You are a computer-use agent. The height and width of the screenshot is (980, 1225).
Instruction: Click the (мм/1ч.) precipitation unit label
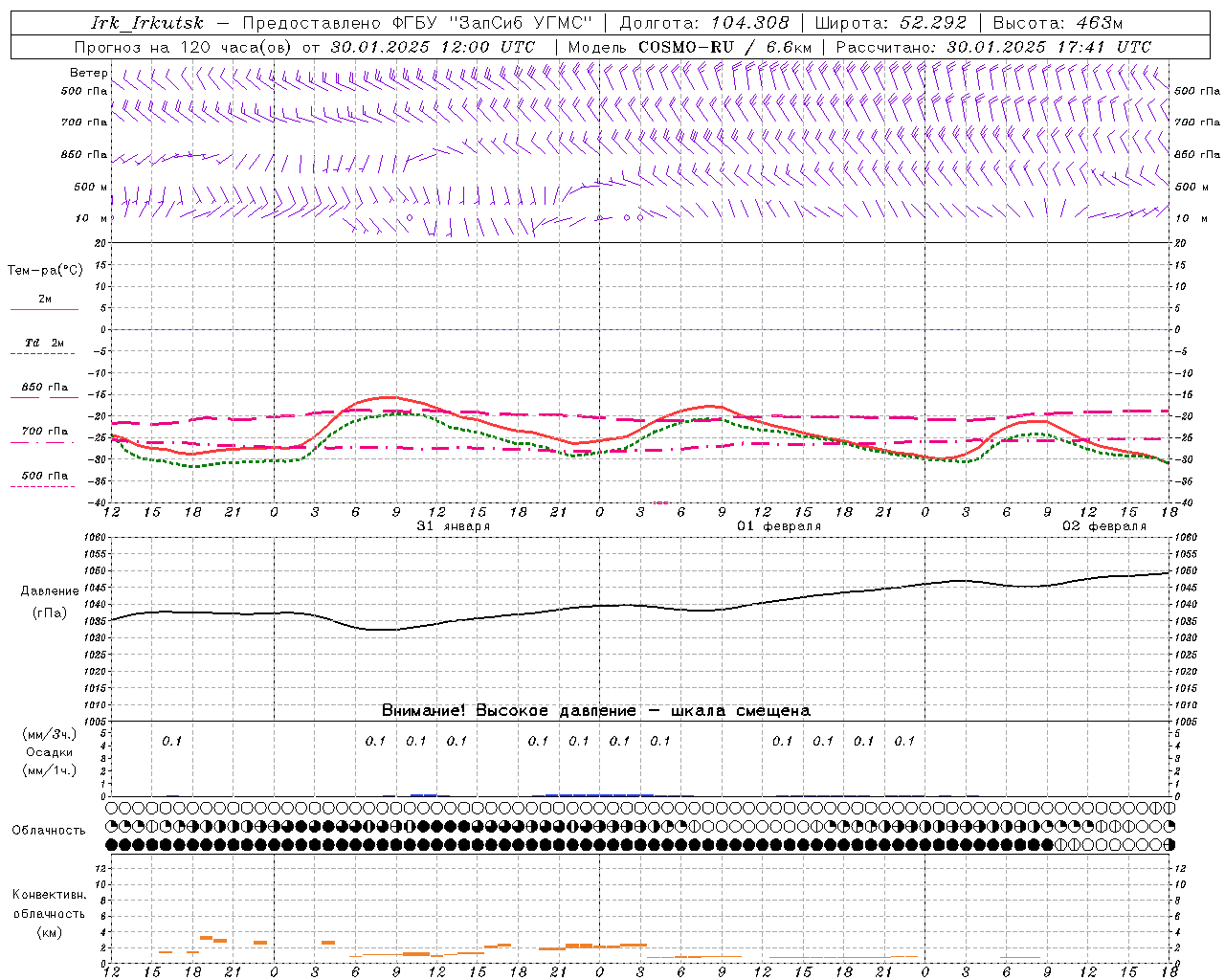pyautogui.click(x=50, y=771)
